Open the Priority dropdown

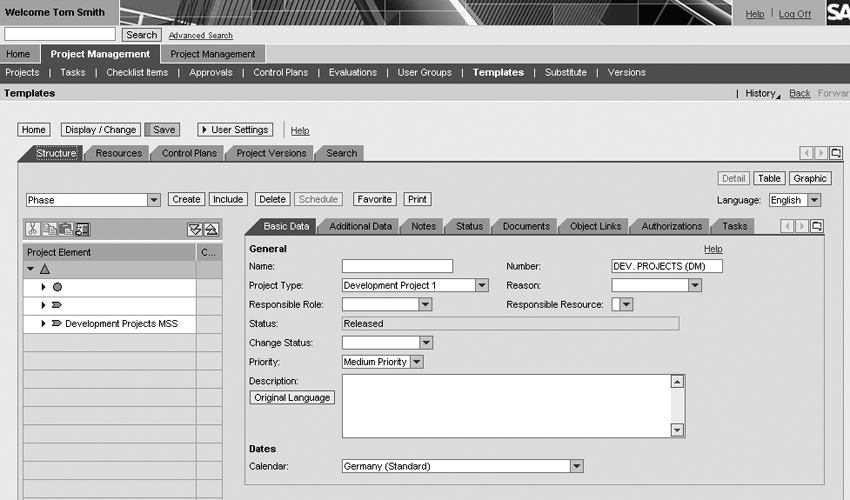416,362
